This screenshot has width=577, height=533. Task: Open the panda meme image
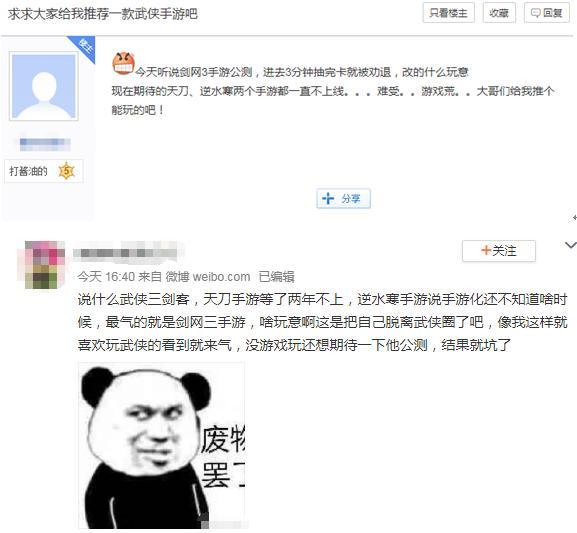162,445
